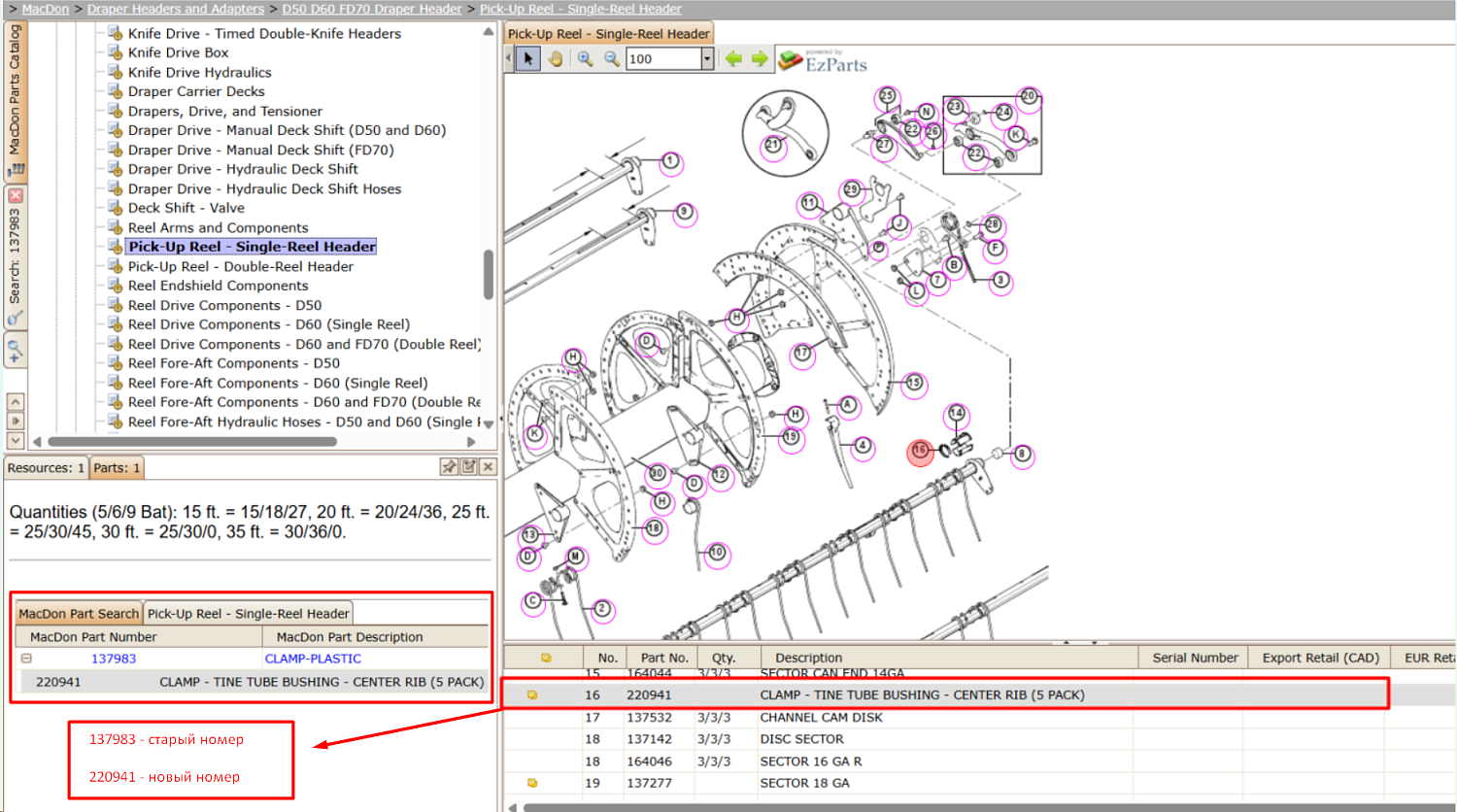Zoom in on the parts diagram
Screen dimensions: 1457x812
[585, 58]
